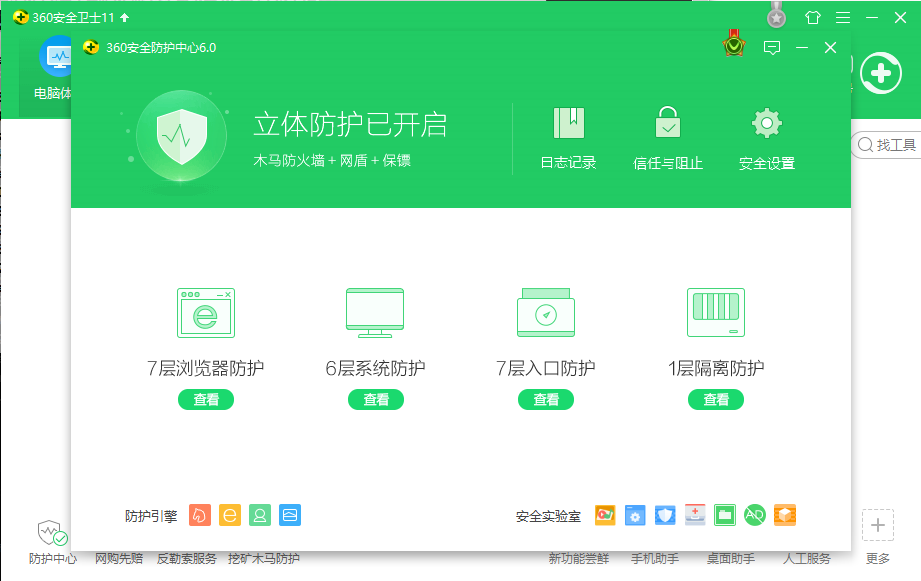Click 查看 under 7层浏览器防护
Image resolution: width=921 pixels, height=581 pixels.
pyautogui.click(x=206, y=399)
